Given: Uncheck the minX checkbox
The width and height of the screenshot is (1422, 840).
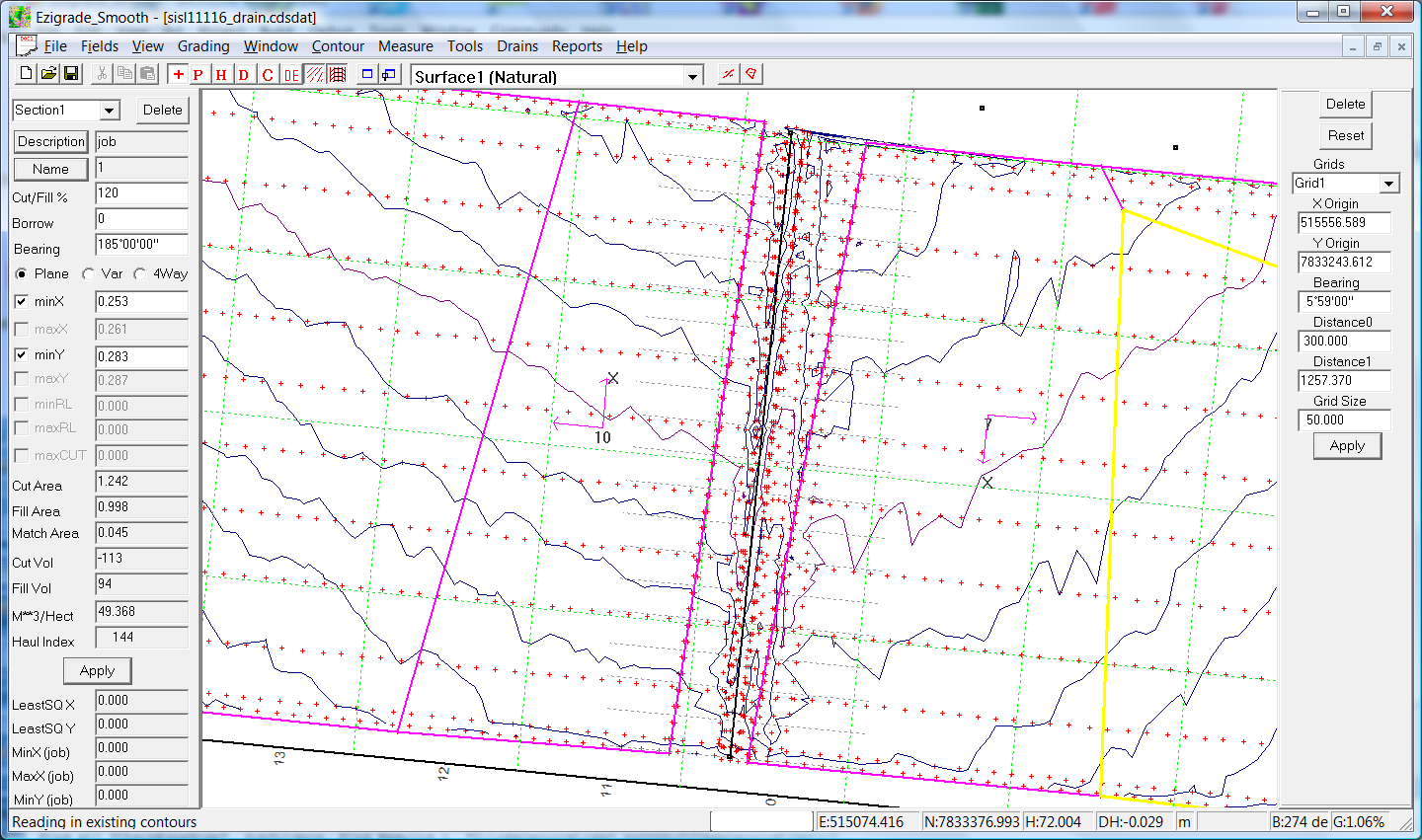Looking at the screenshot, I should 22,301.
